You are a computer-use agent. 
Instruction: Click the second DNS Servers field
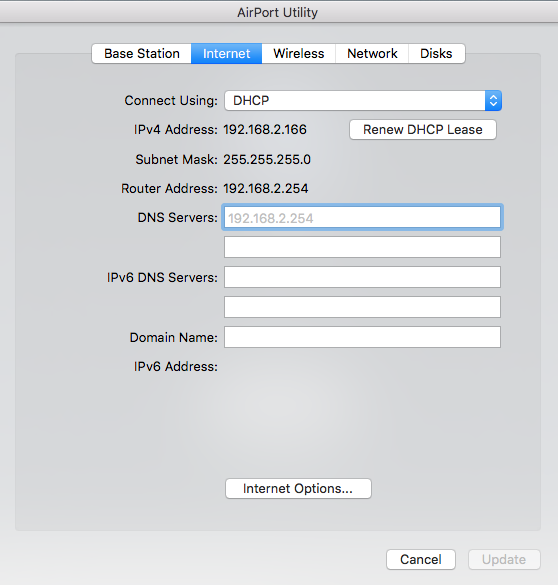(x=362, y=247)
